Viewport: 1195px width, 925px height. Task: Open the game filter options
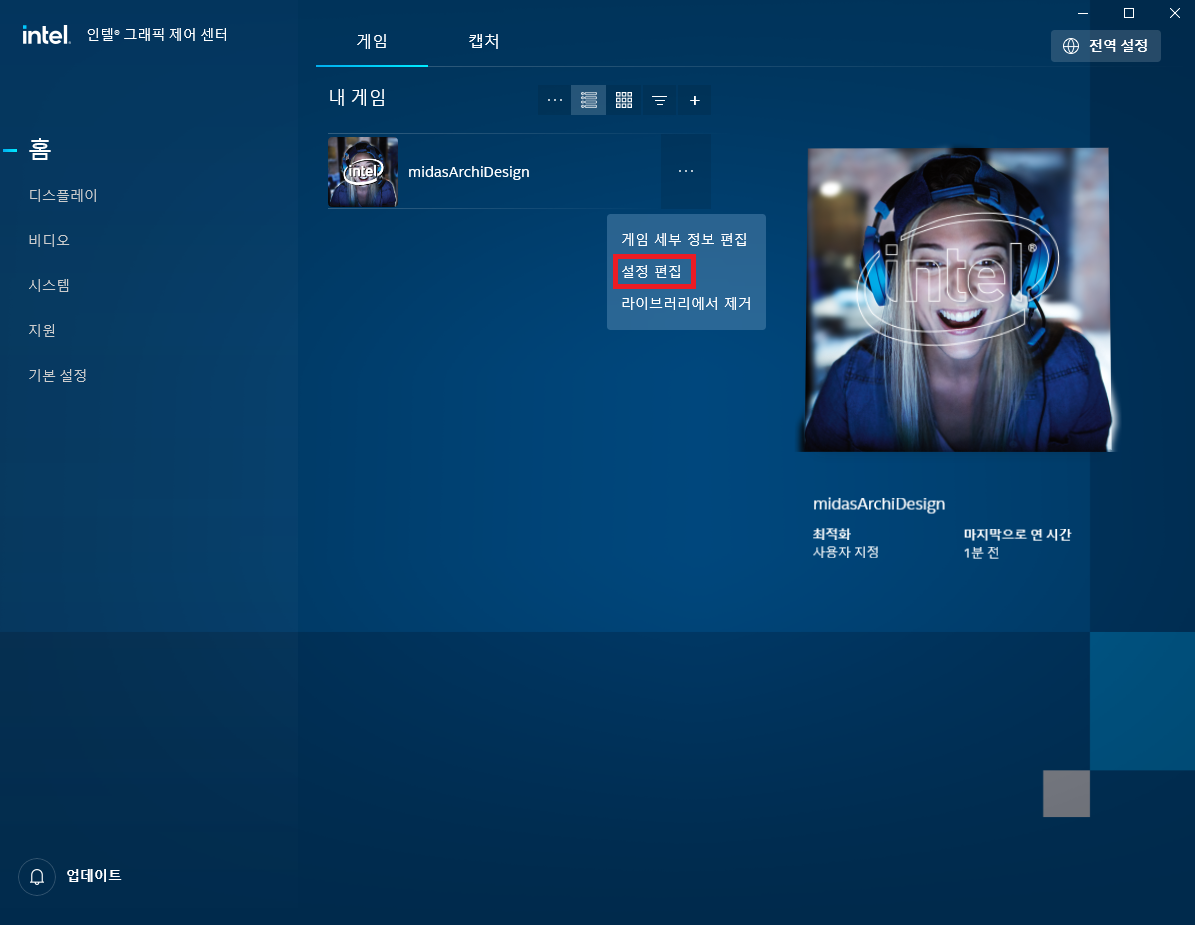tap(659, 100)
